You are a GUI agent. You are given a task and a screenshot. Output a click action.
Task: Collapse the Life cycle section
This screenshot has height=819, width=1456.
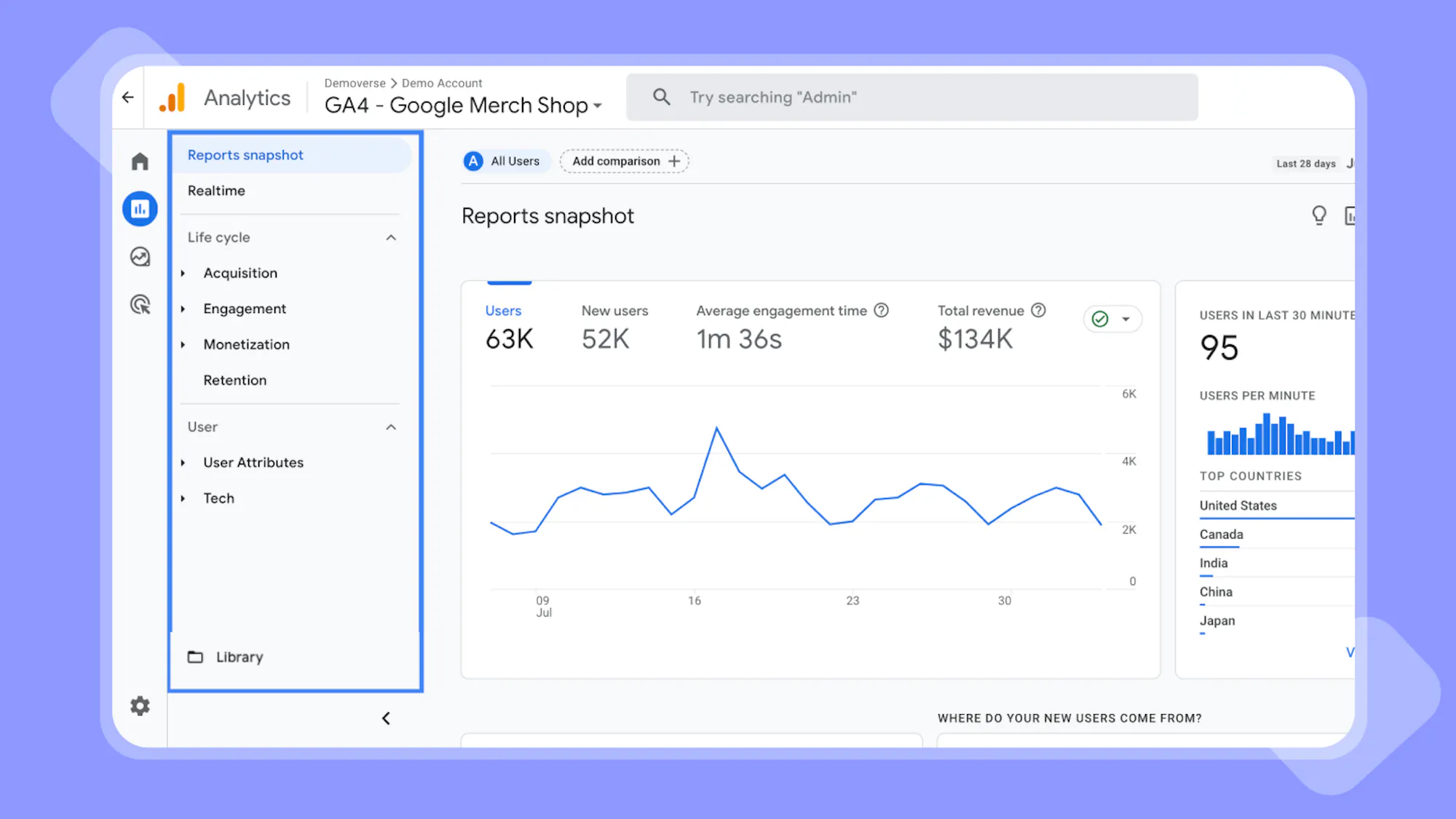391,237
